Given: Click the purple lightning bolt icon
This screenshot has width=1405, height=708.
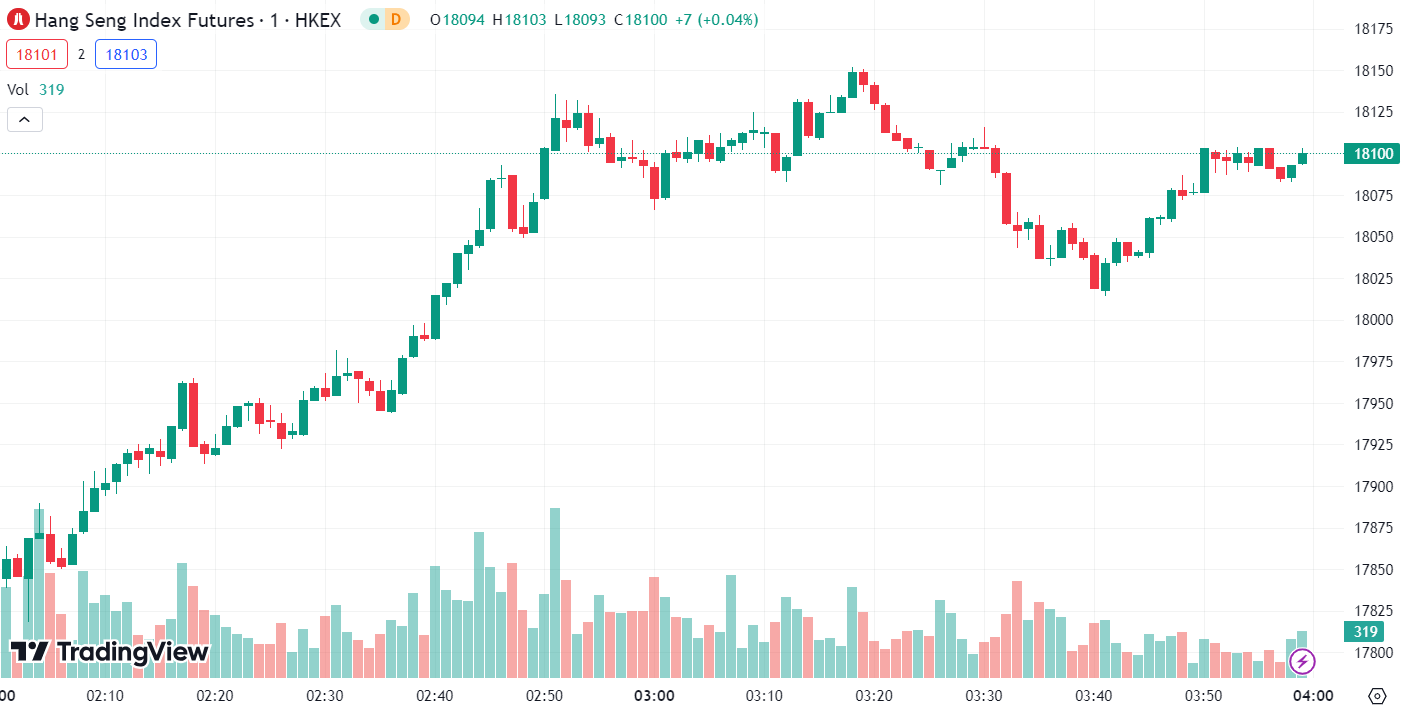Looking at the screenshot, I should coord(1302,661).
